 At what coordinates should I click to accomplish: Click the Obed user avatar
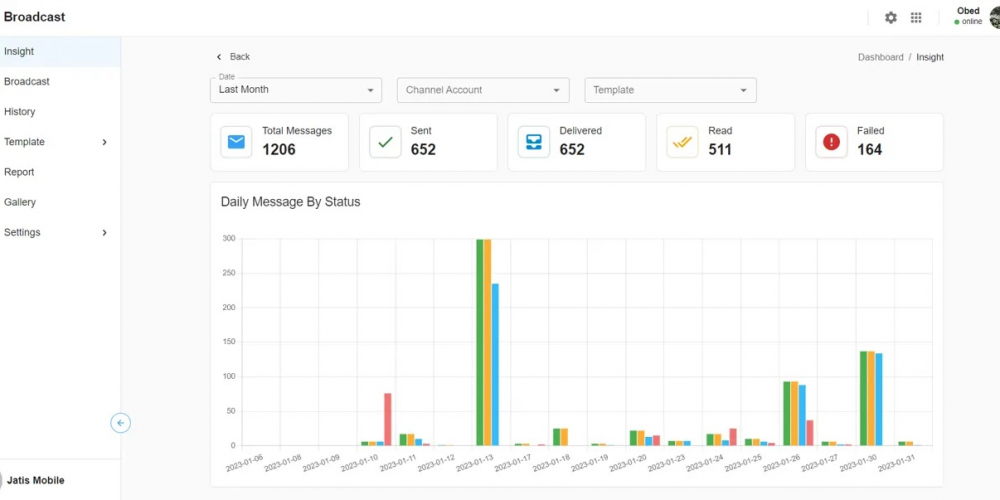click(x=994, y=17)
